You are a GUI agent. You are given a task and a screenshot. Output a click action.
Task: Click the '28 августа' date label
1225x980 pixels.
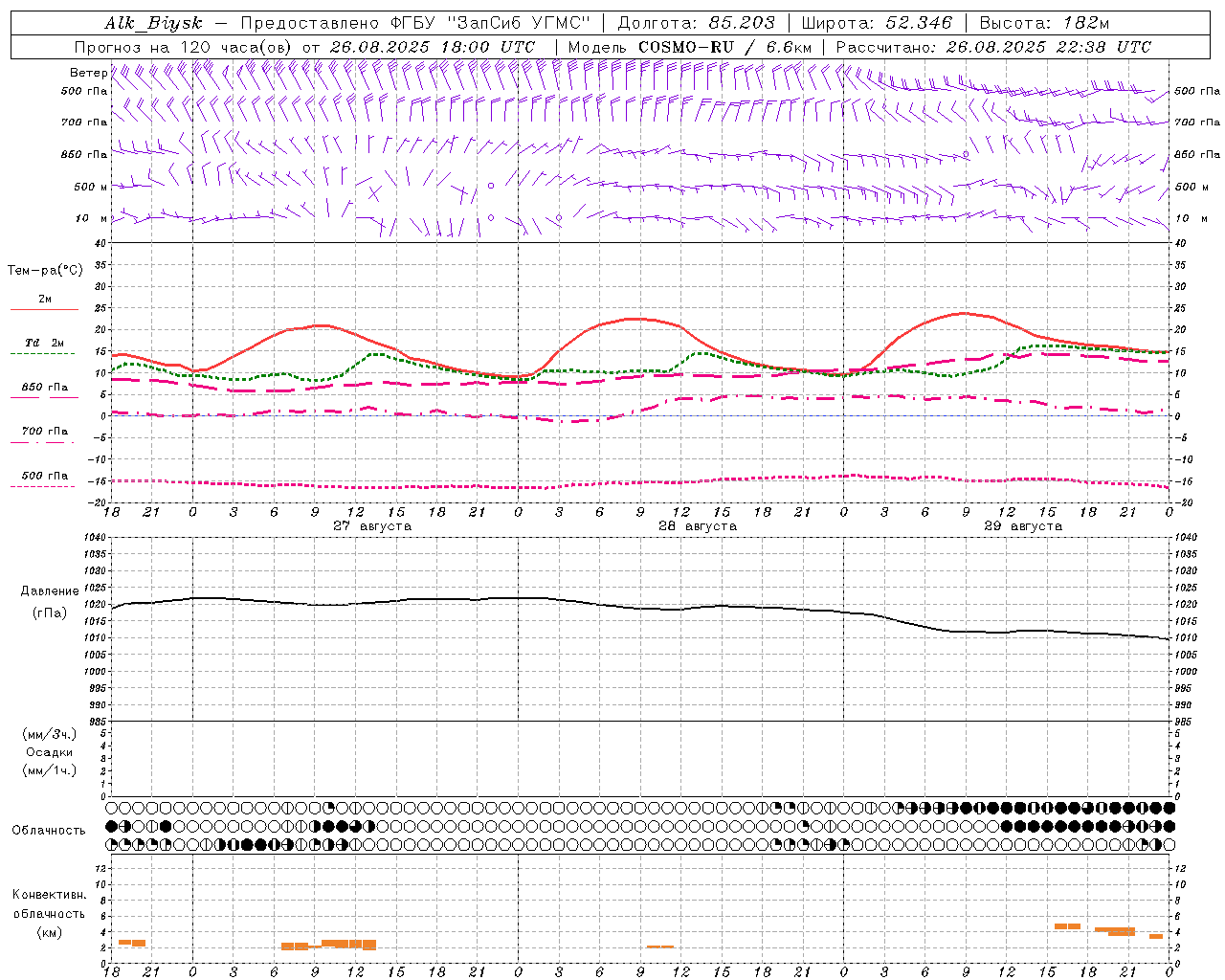click(x=698, y=526)
